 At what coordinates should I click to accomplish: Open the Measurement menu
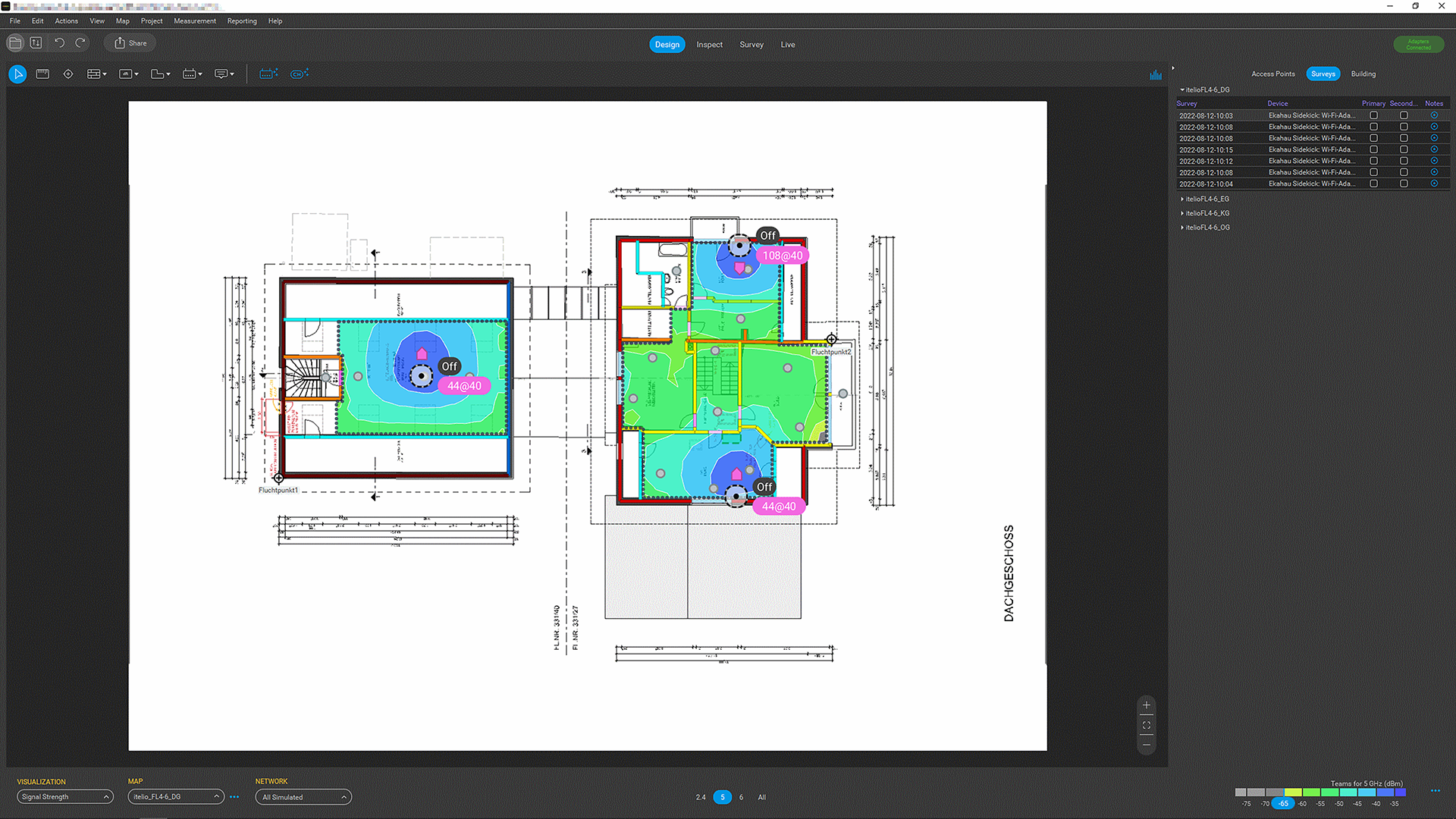point(195,21)
